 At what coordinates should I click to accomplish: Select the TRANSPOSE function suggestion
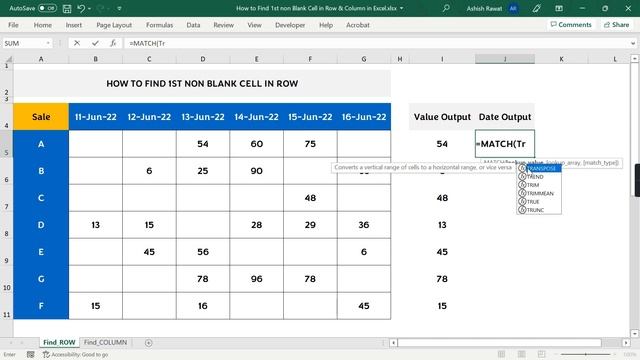click(x=539, y=168)
